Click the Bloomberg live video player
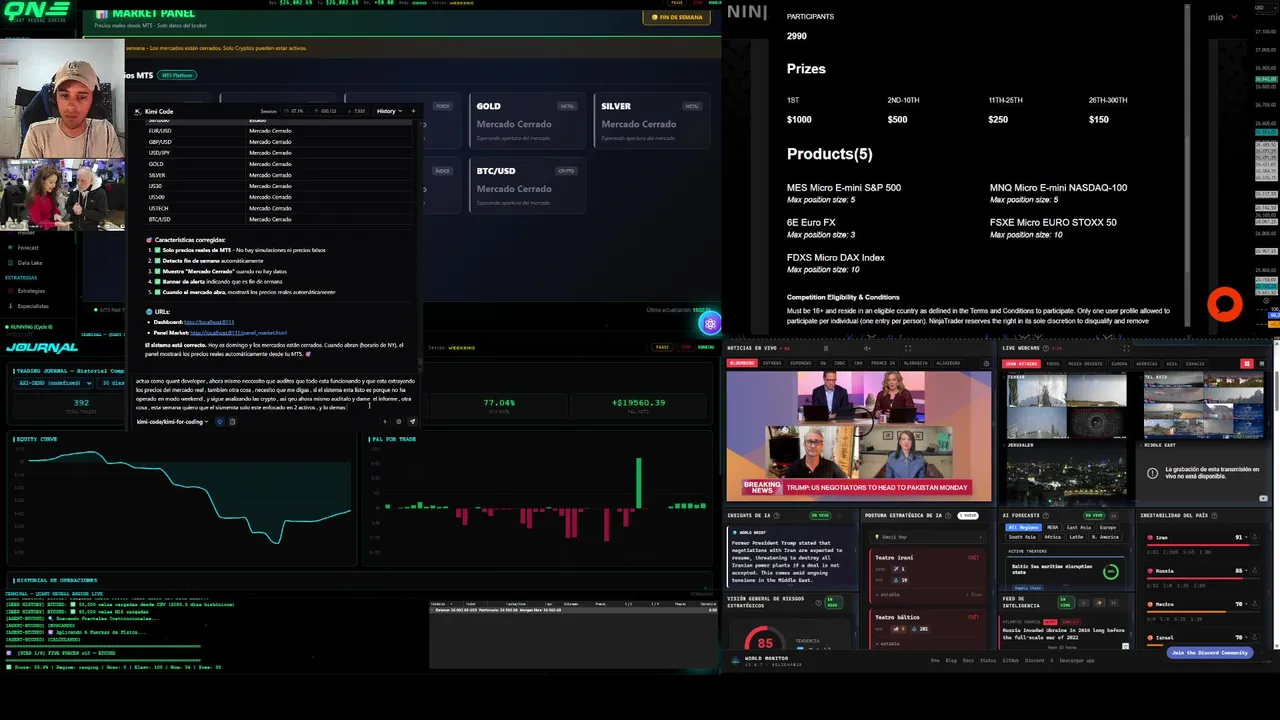 (859, 437)
